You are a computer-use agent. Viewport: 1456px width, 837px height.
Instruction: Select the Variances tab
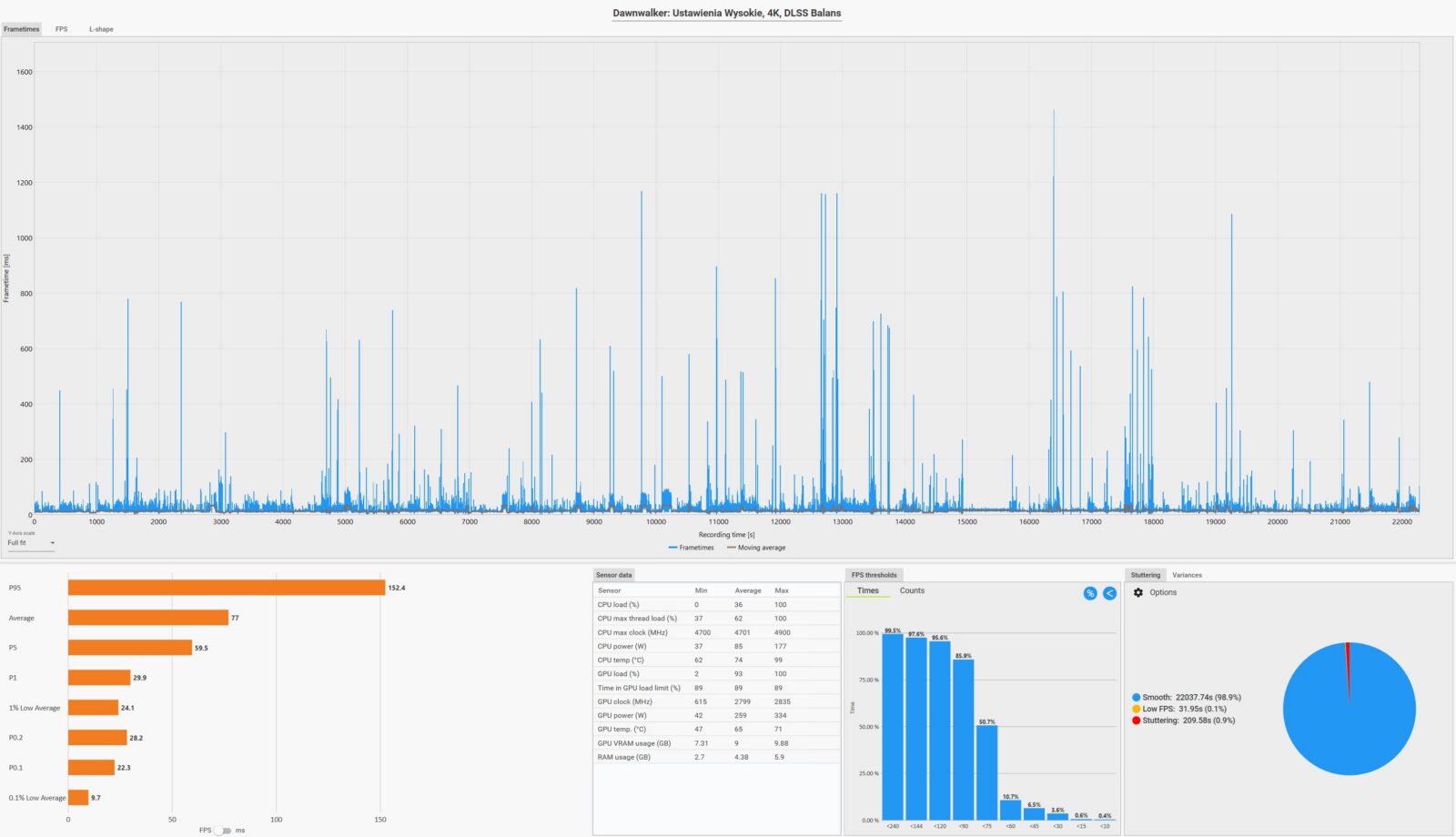coord(1187,575)
